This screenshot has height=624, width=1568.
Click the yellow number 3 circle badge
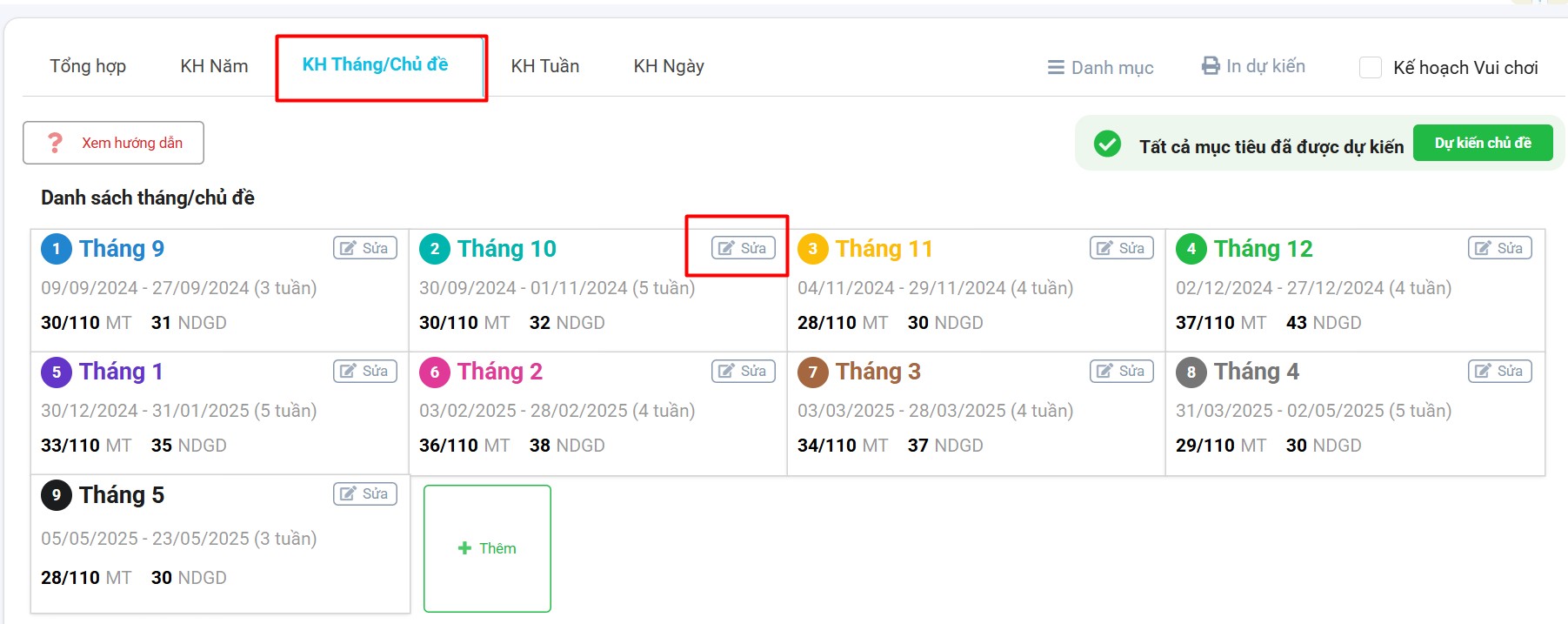point(812,249)
